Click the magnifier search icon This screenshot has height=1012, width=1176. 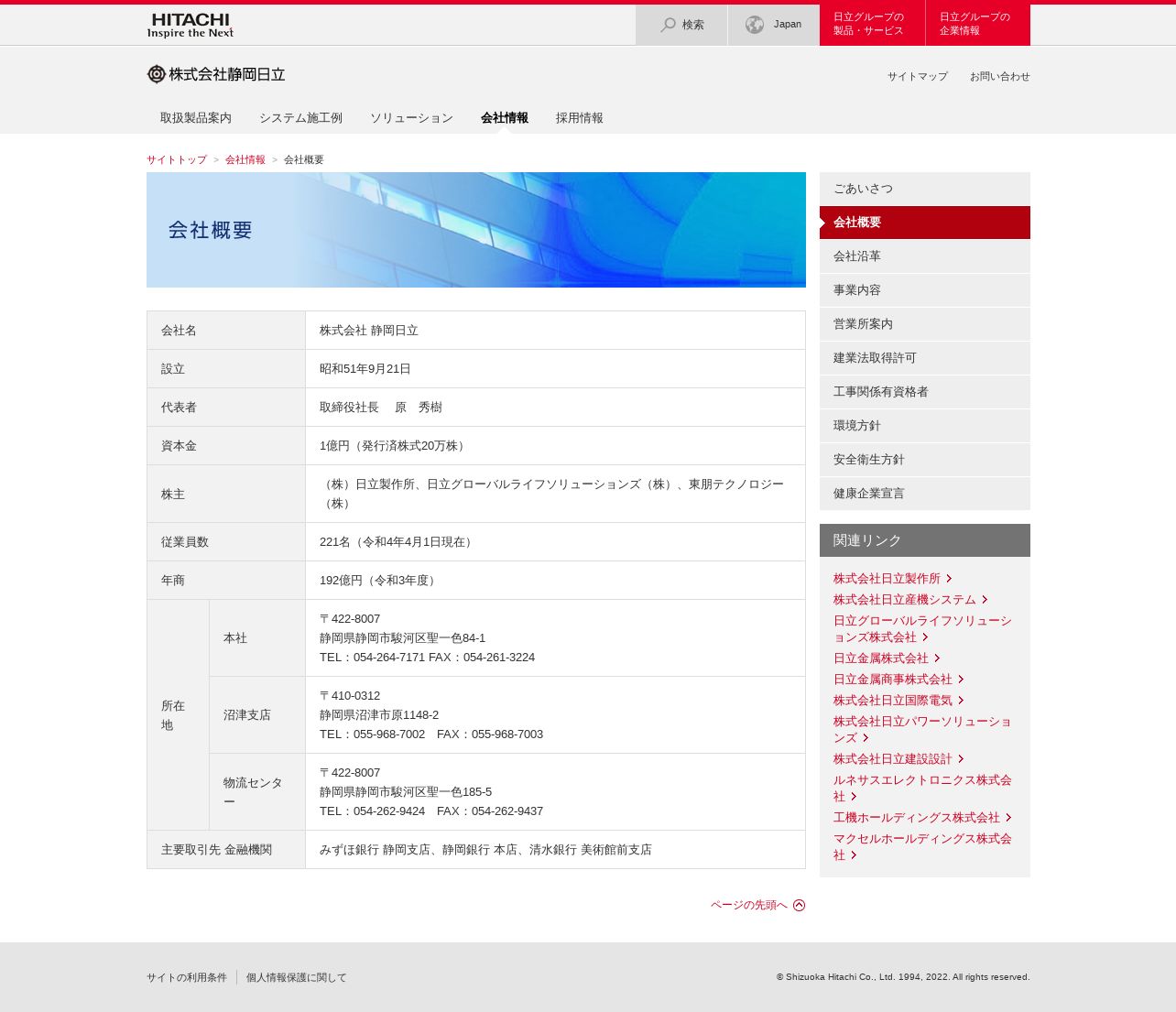click(x=669, y=25)
